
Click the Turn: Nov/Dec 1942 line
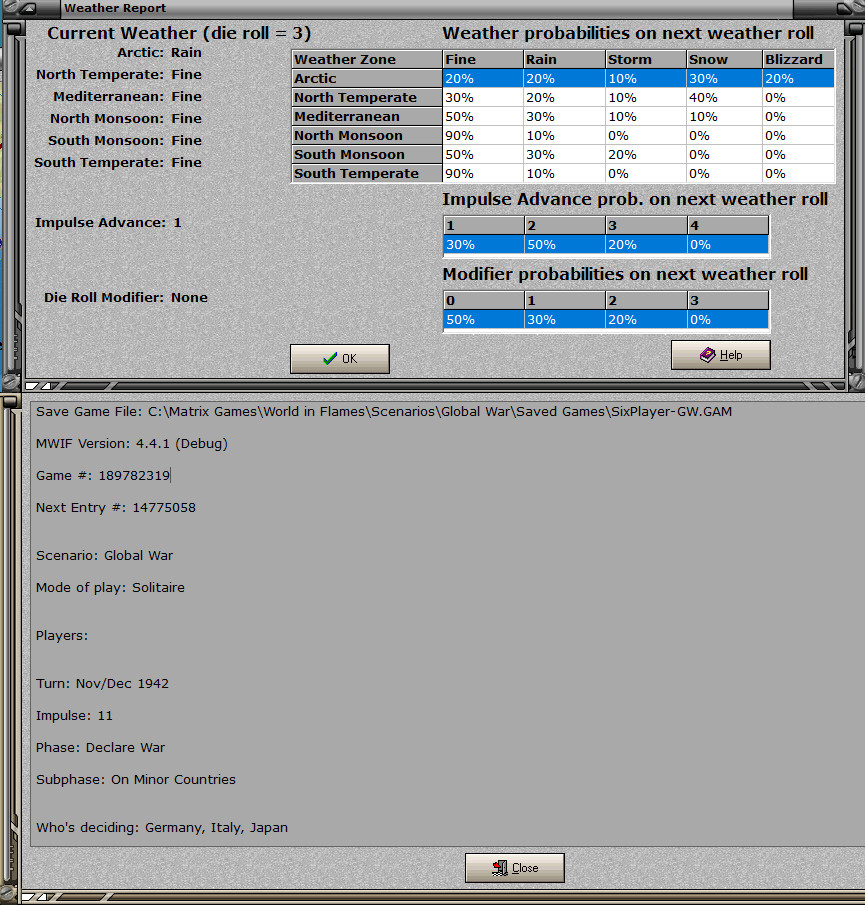[102, 684]
